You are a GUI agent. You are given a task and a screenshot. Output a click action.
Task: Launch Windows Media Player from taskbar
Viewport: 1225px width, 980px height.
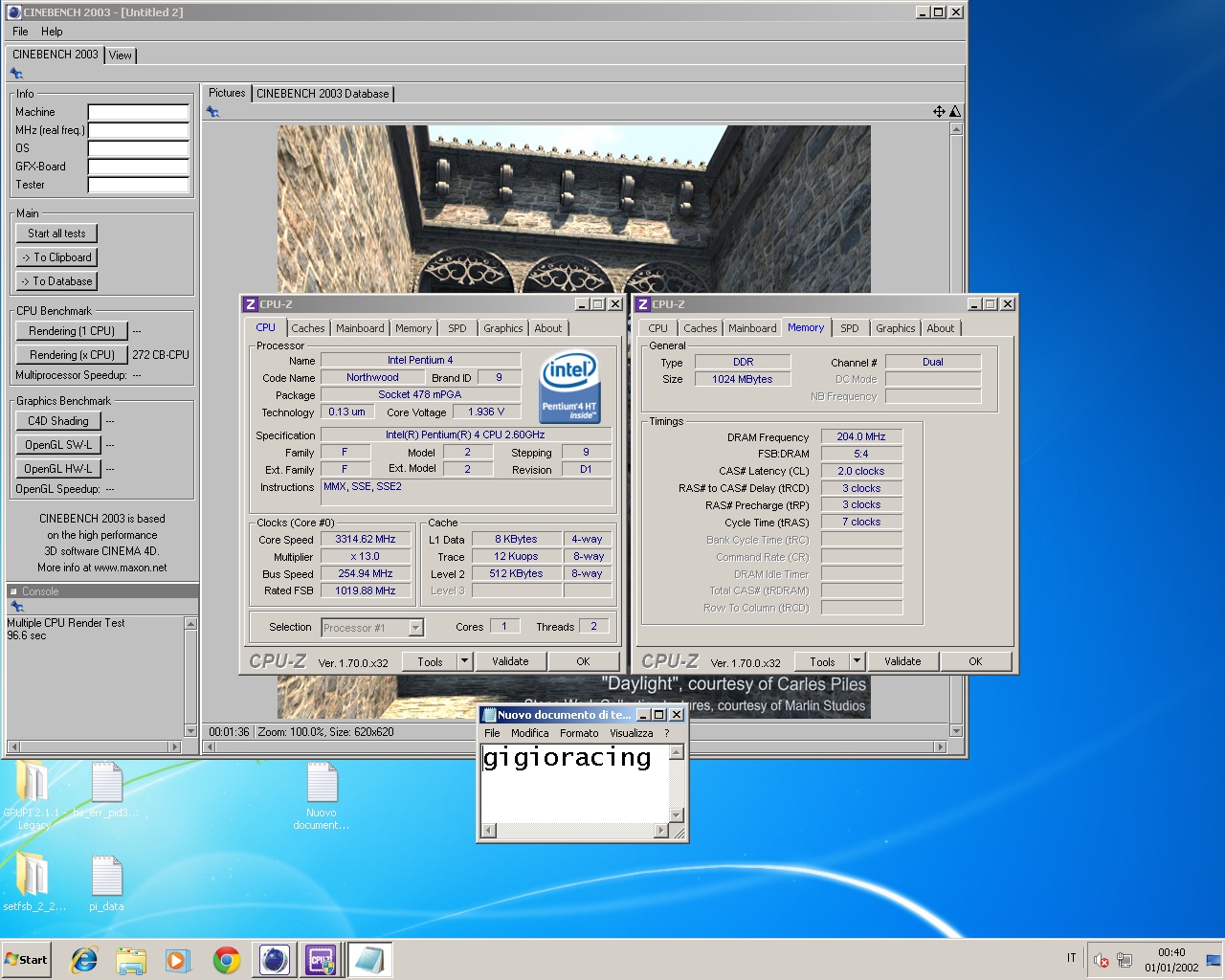click(x=178, y=960)
